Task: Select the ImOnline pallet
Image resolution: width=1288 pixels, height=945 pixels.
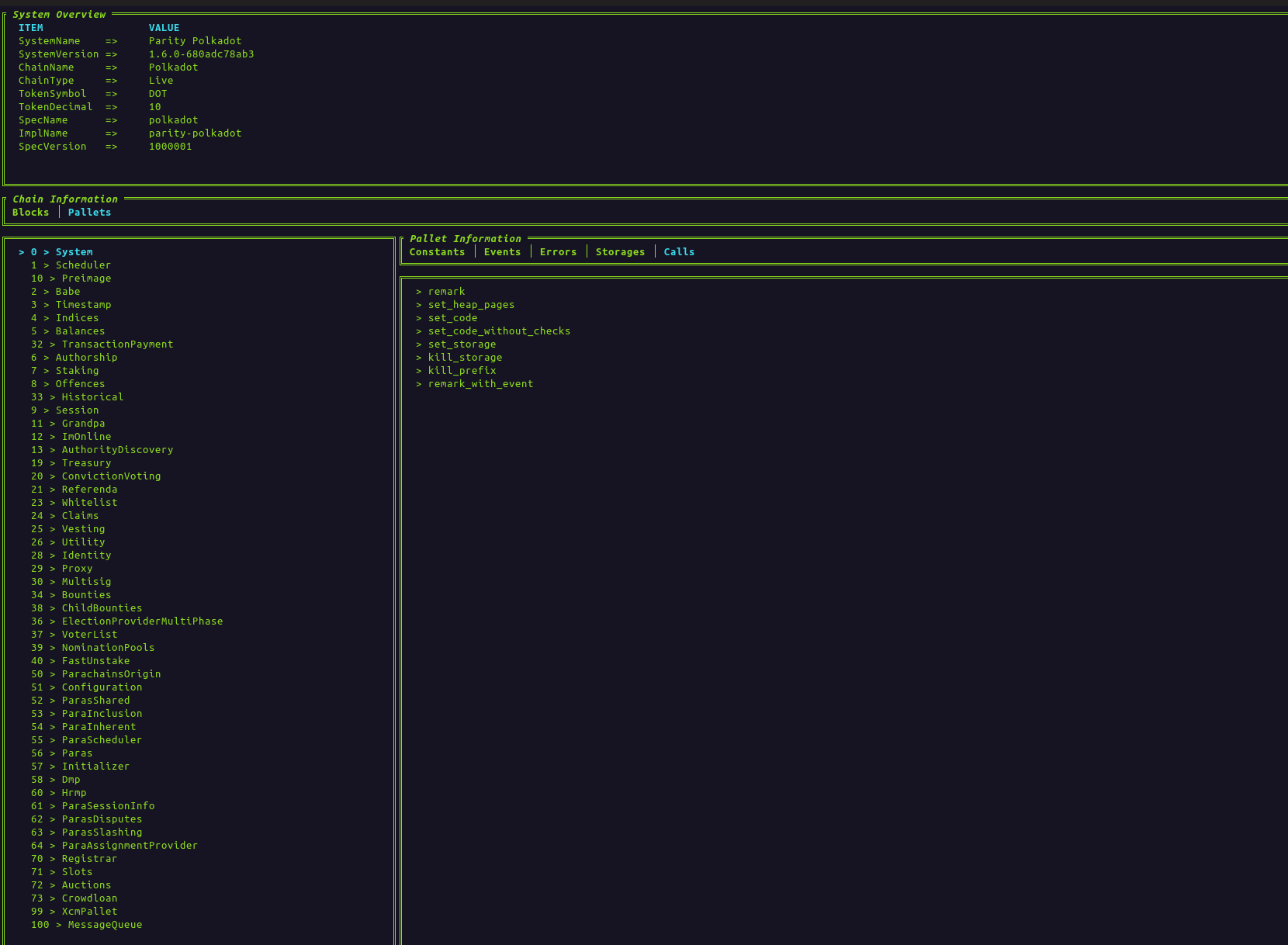Action: [71, 437]
